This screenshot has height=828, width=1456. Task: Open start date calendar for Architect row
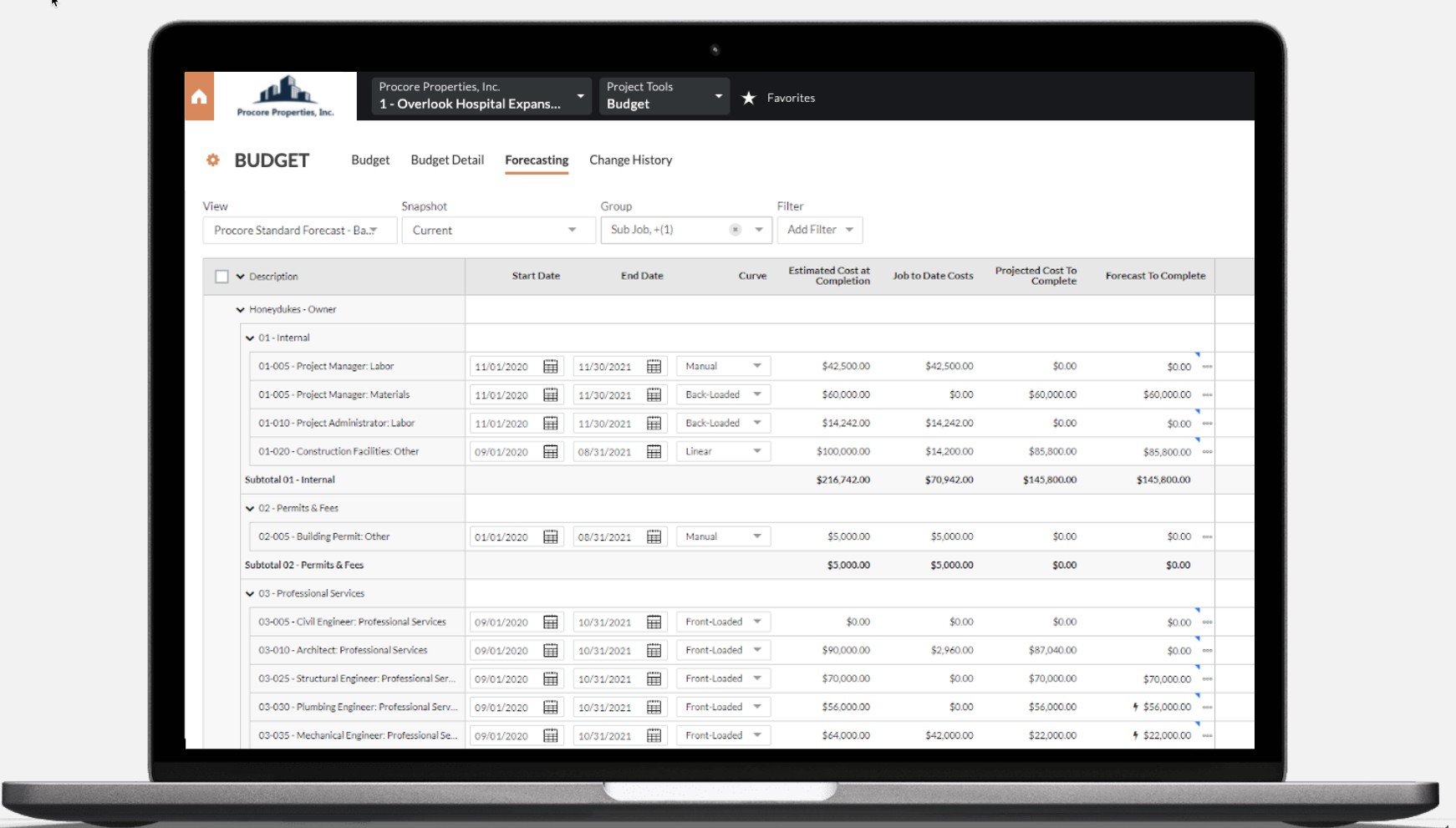[x=551, y=650]
